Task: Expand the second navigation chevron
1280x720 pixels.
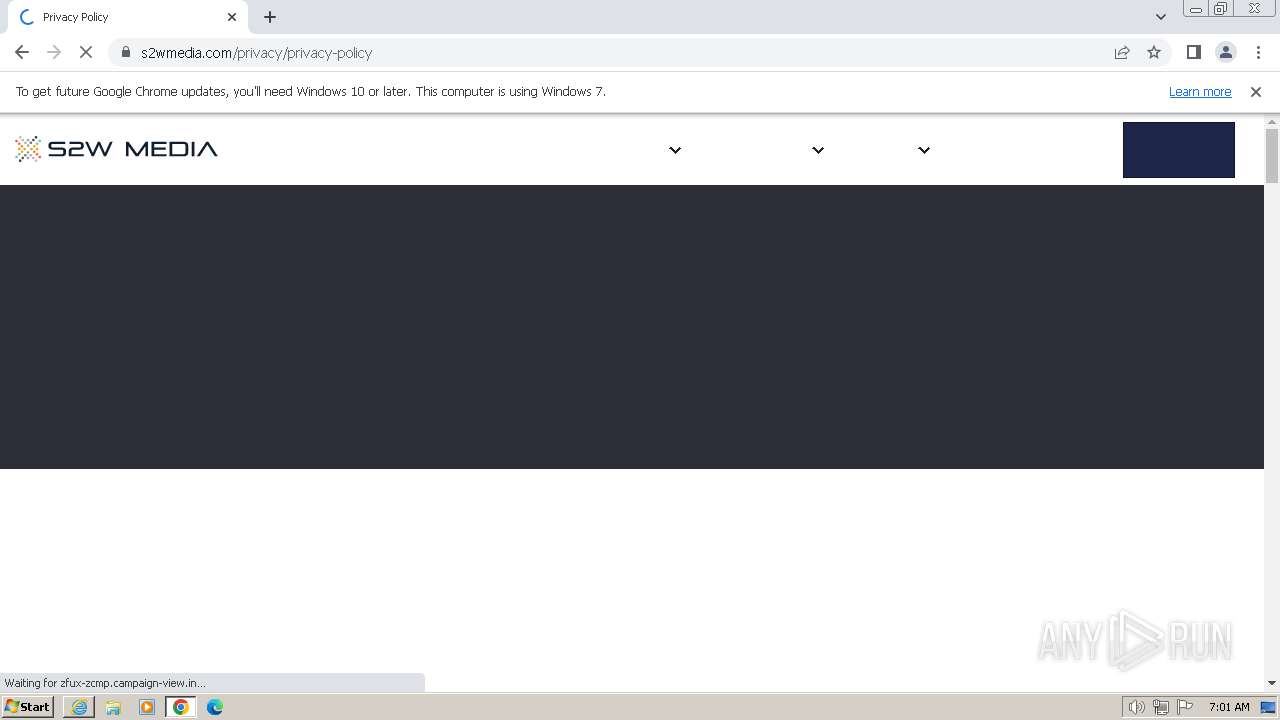Action: 818,150
